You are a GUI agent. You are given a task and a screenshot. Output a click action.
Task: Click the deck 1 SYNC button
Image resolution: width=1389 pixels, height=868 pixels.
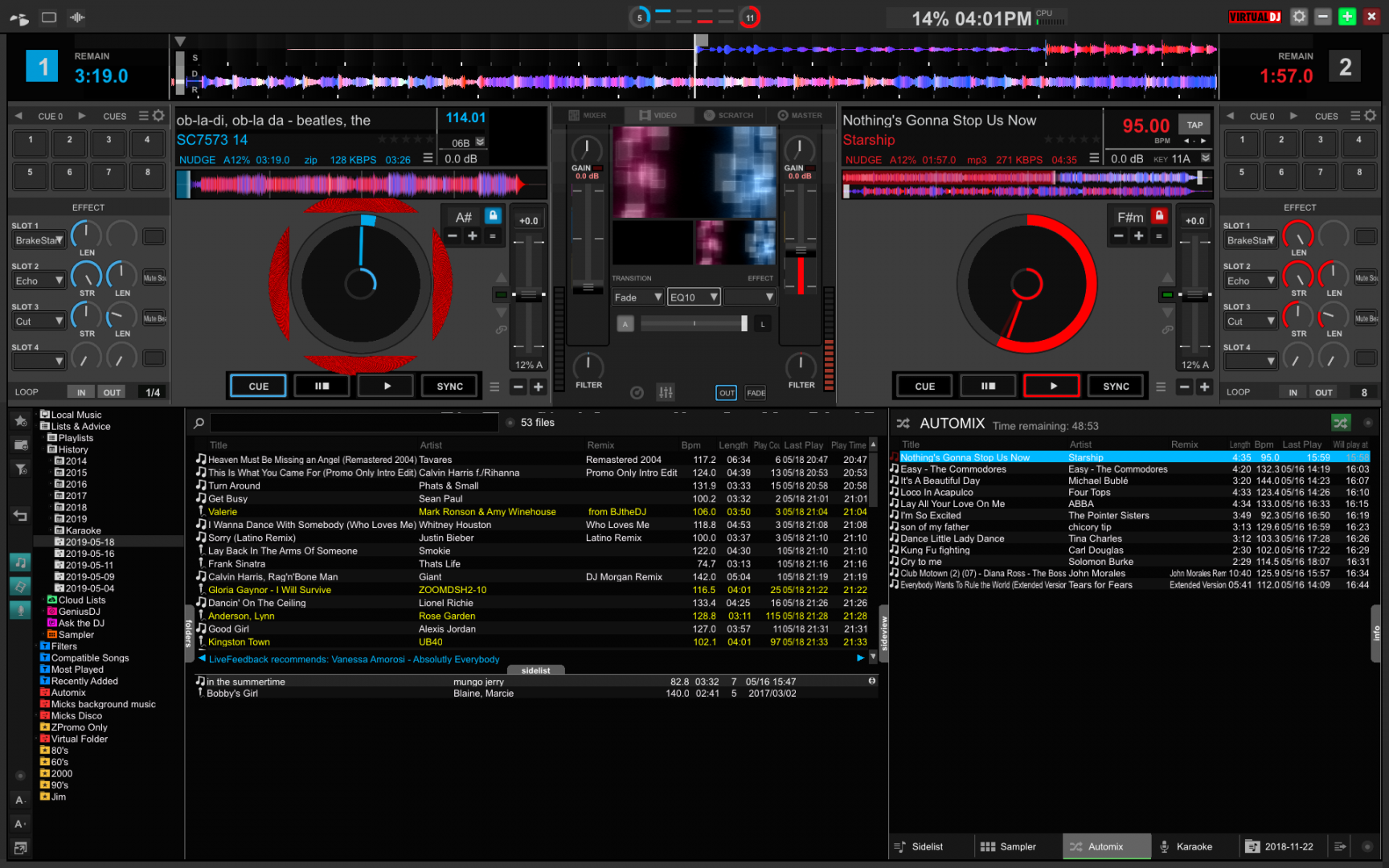[x=449, y=387]
